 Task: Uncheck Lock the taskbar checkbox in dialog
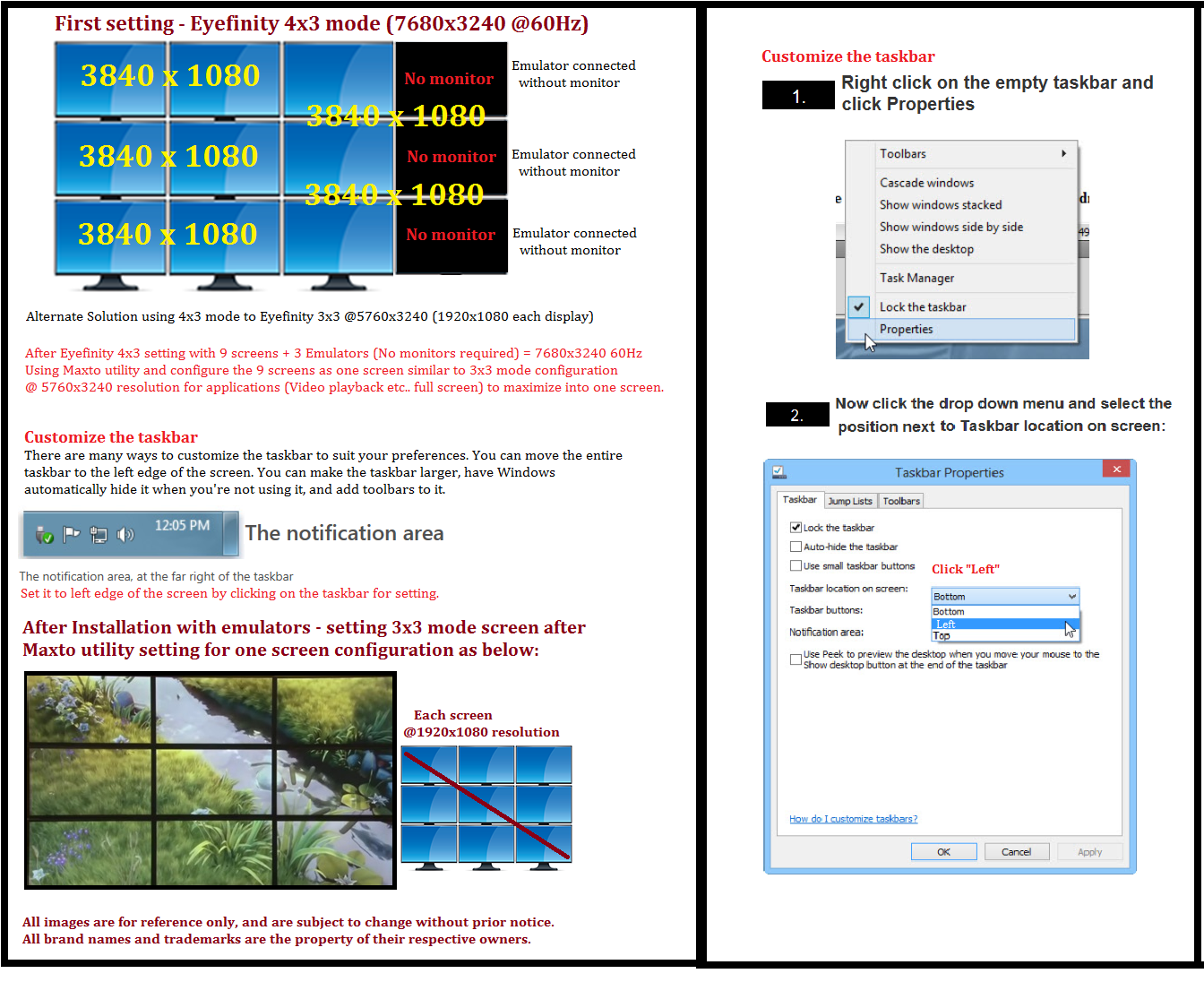click(x=795, y=528)
